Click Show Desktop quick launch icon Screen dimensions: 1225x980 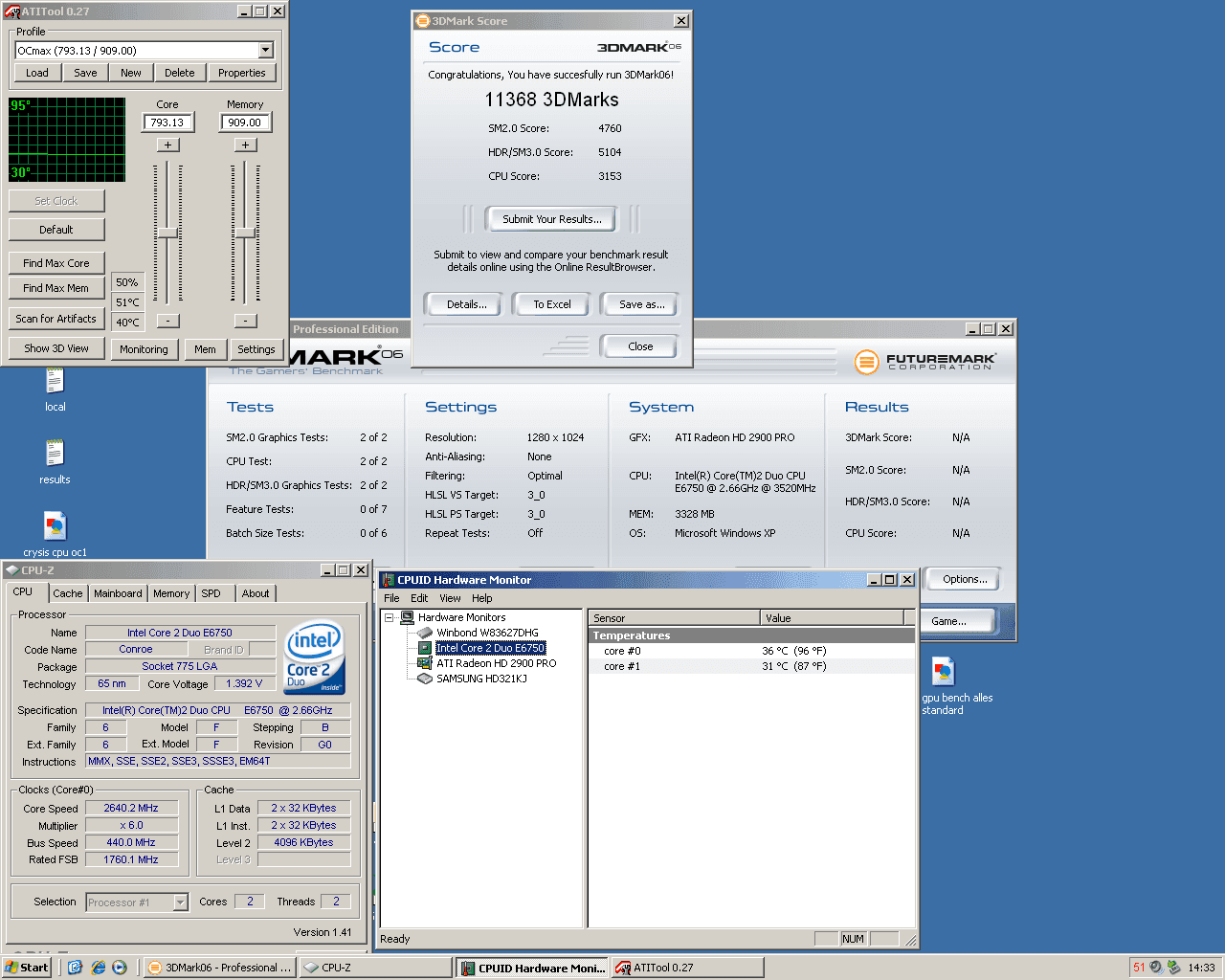(76, 968)
